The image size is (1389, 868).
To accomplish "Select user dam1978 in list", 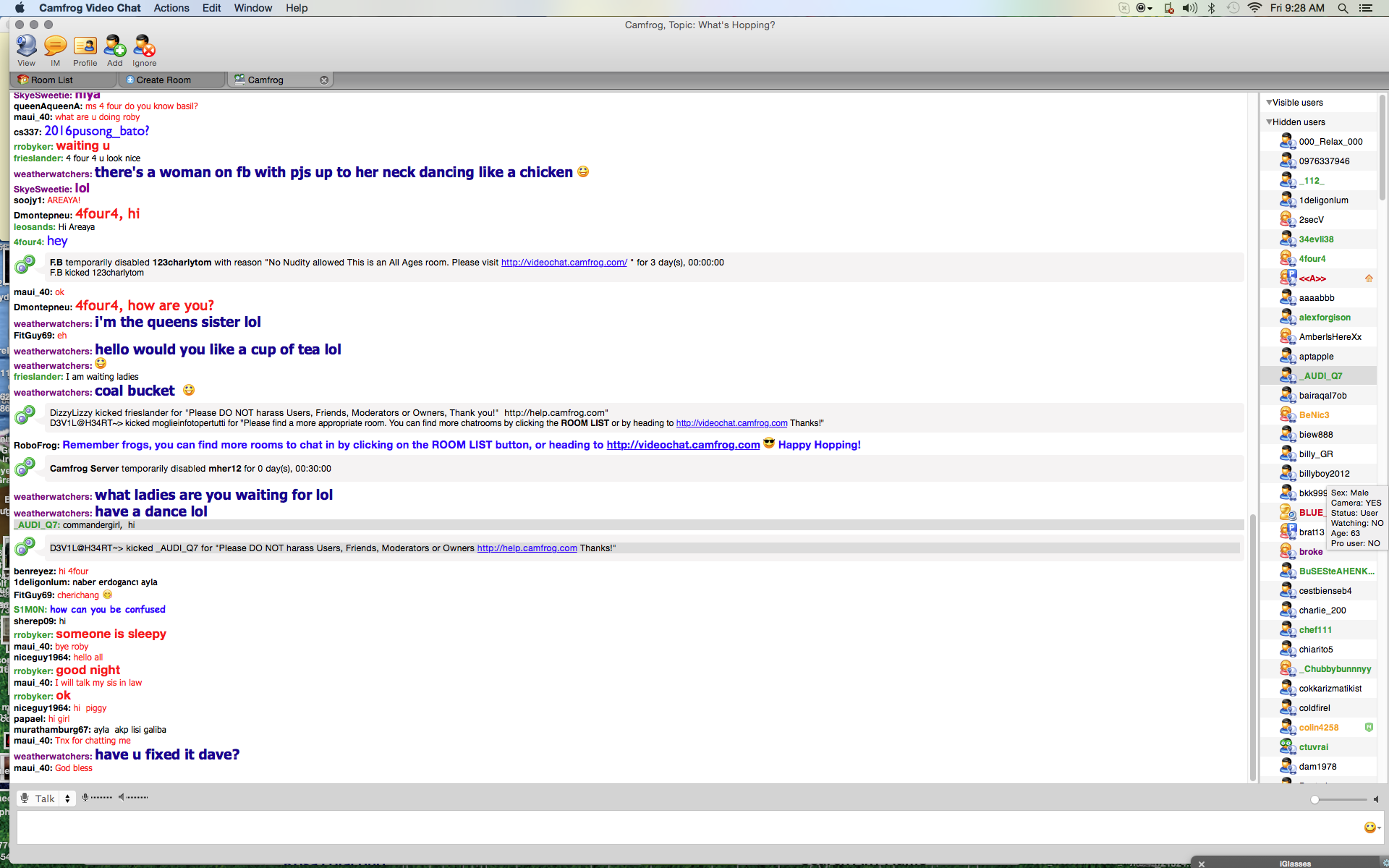I will pos(1317,766).
